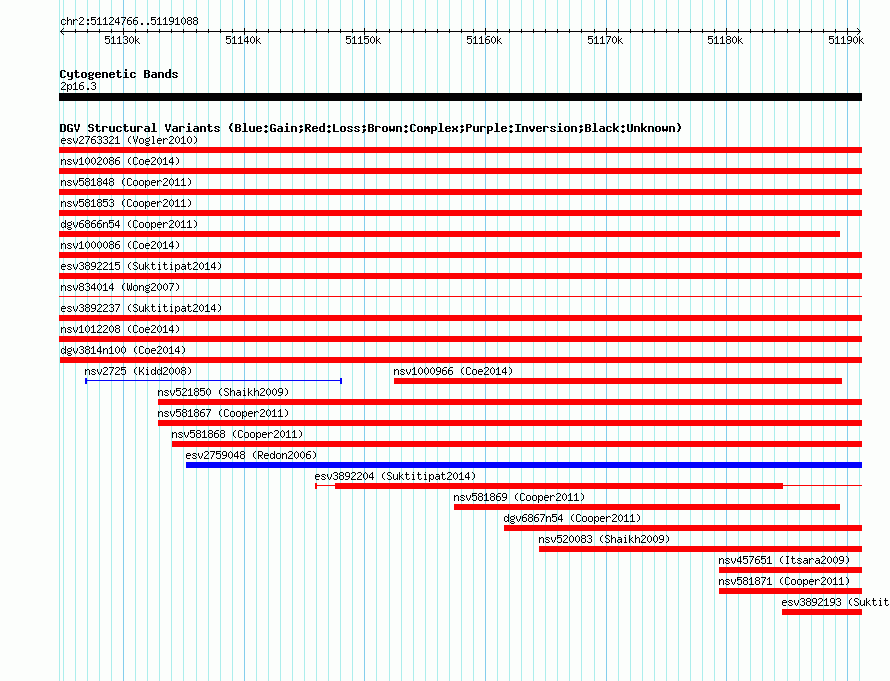Select the esv2759048 (Redon2006) label

251,455
